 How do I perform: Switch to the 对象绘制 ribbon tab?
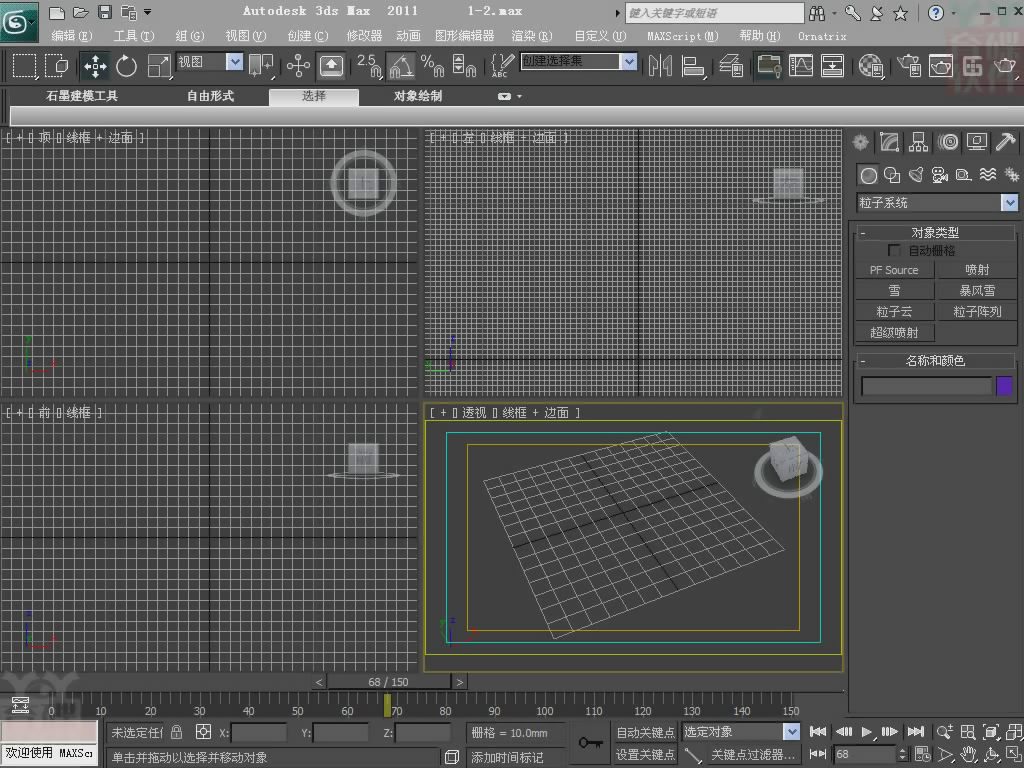tap(418, 96)
